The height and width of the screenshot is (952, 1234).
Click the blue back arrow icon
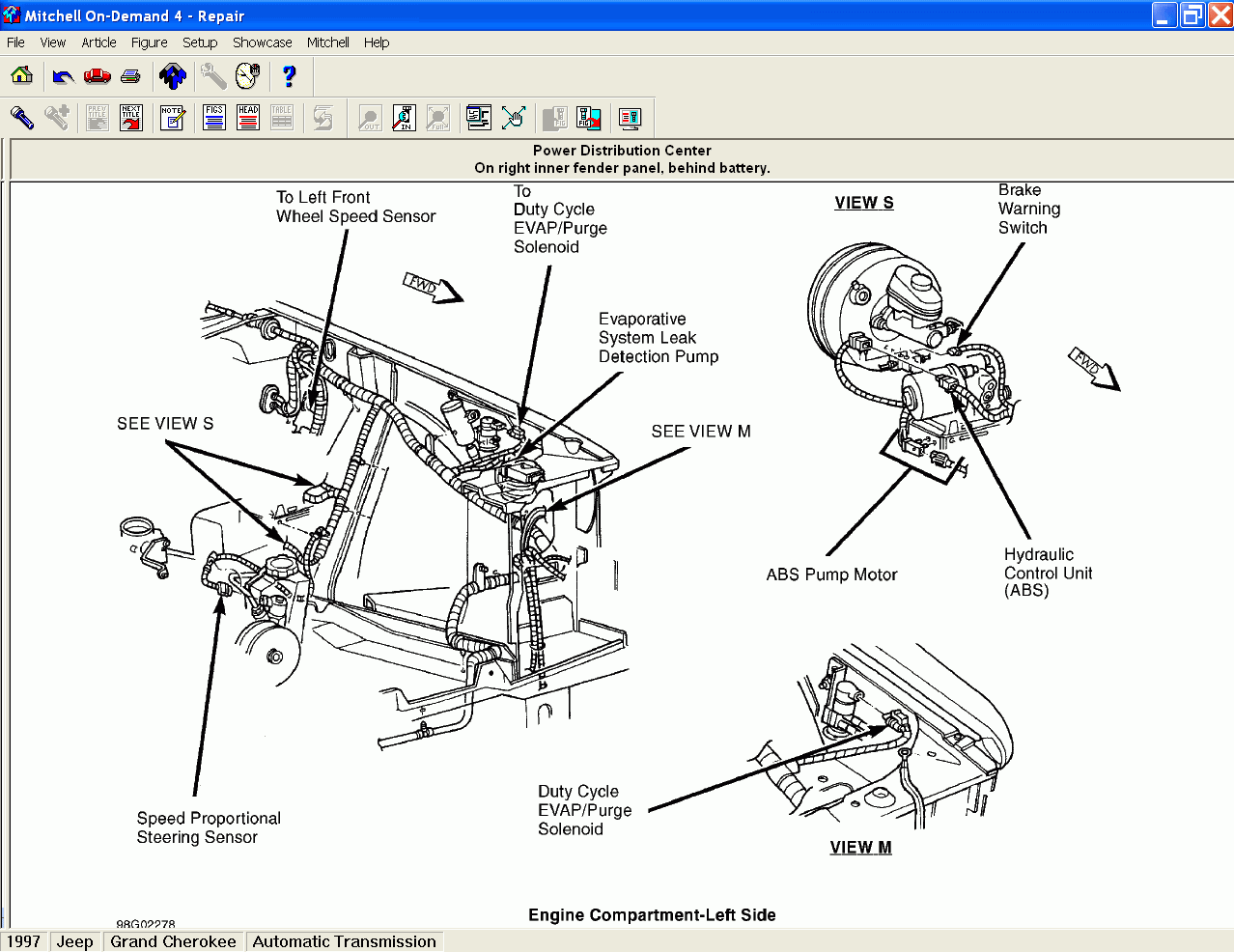[x=64, y=75]
